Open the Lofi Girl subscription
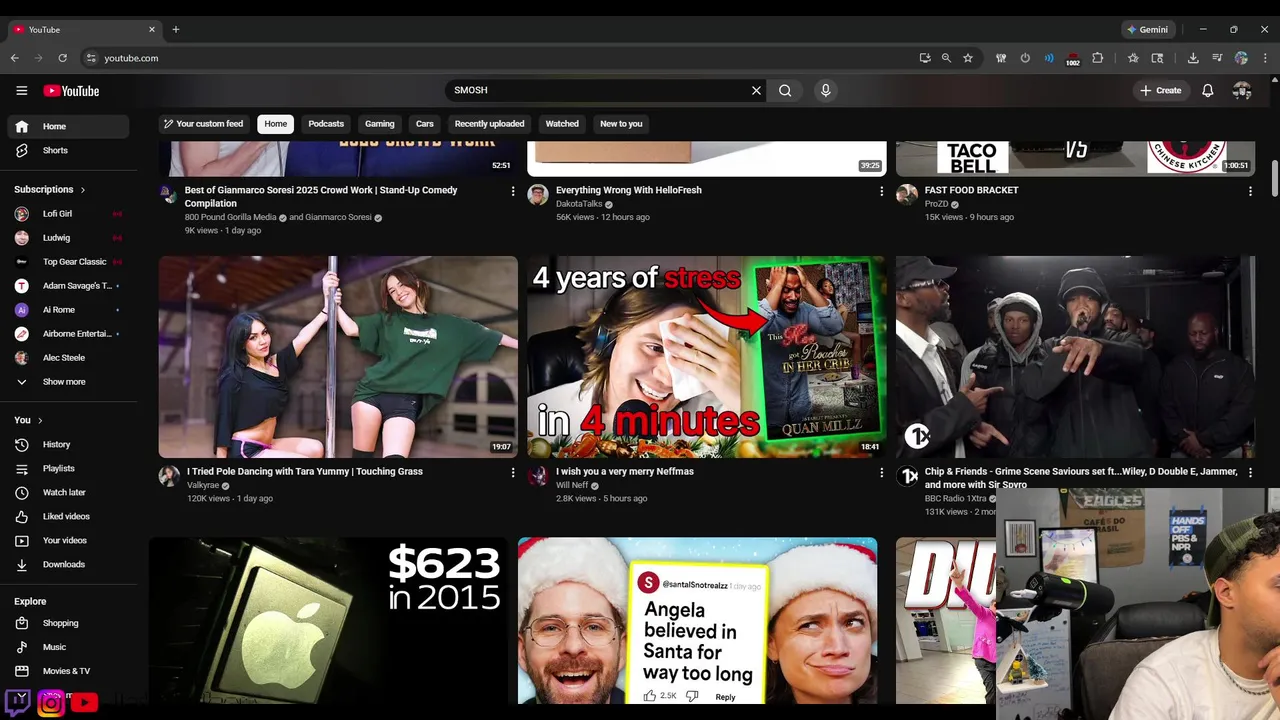This screenshot has width=1280, height=720. click(x=68, y=214)
